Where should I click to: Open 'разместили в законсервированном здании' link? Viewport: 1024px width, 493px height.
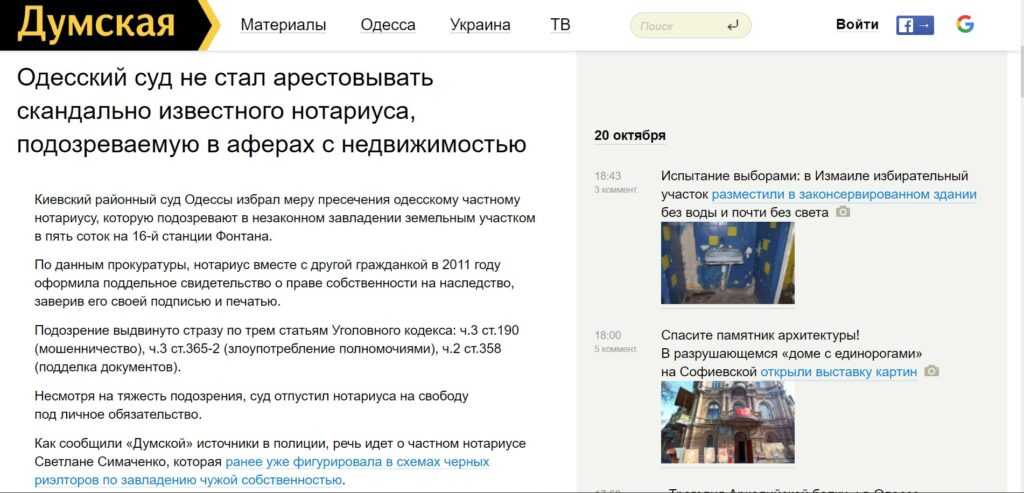(844, 194)
